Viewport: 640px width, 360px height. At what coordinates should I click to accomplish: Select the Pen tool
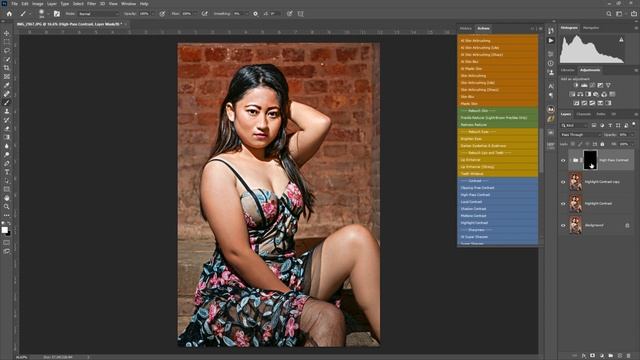[7, 163]
